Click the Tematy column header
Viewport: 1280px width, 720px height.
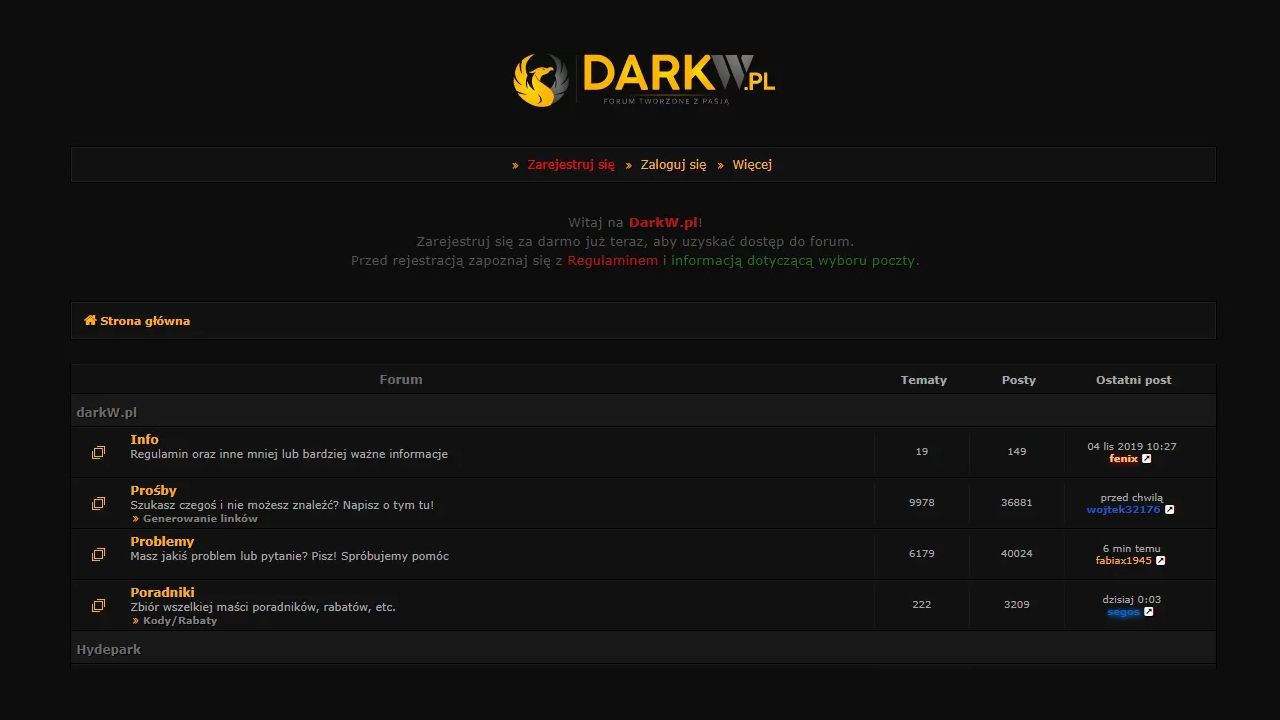923,380
